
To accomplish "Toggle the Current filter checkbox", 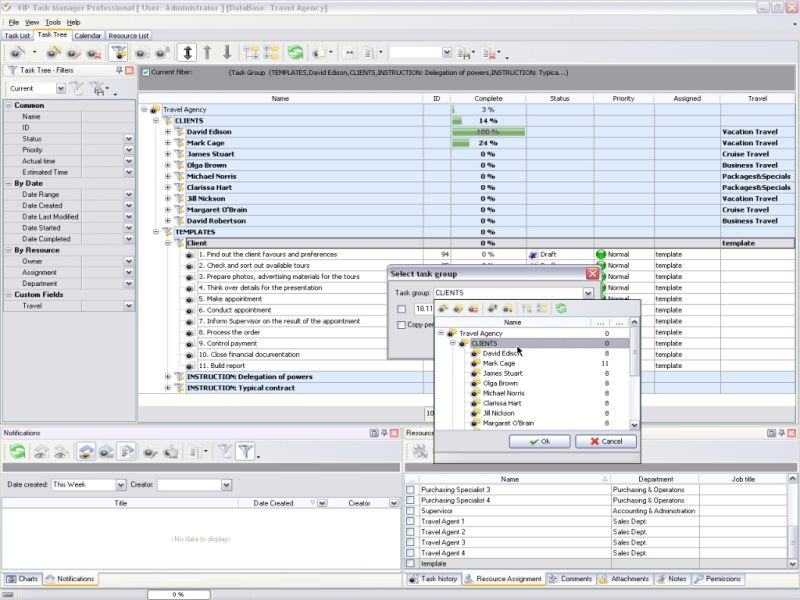I will (146, 72).
